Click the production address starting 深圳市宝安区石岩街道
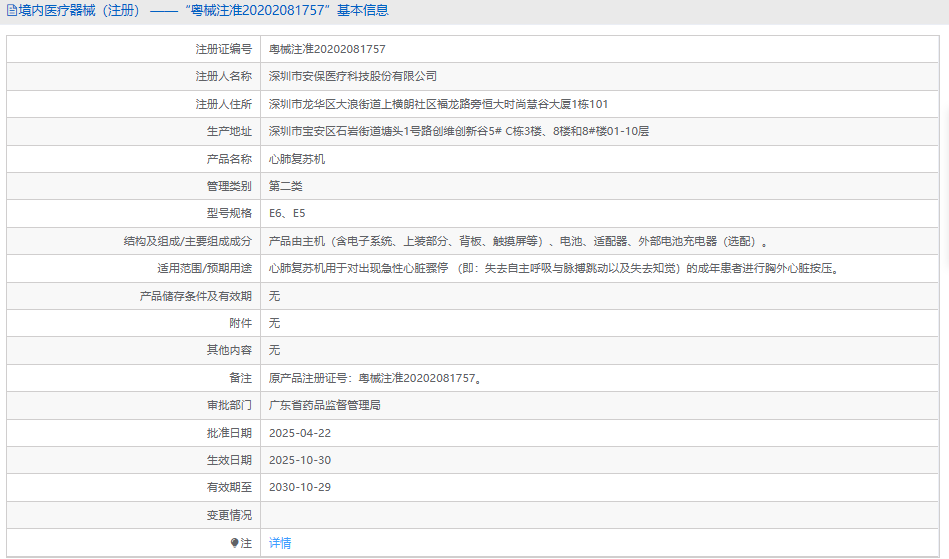This screenshot has width=949, height=559. coord(459,131)
